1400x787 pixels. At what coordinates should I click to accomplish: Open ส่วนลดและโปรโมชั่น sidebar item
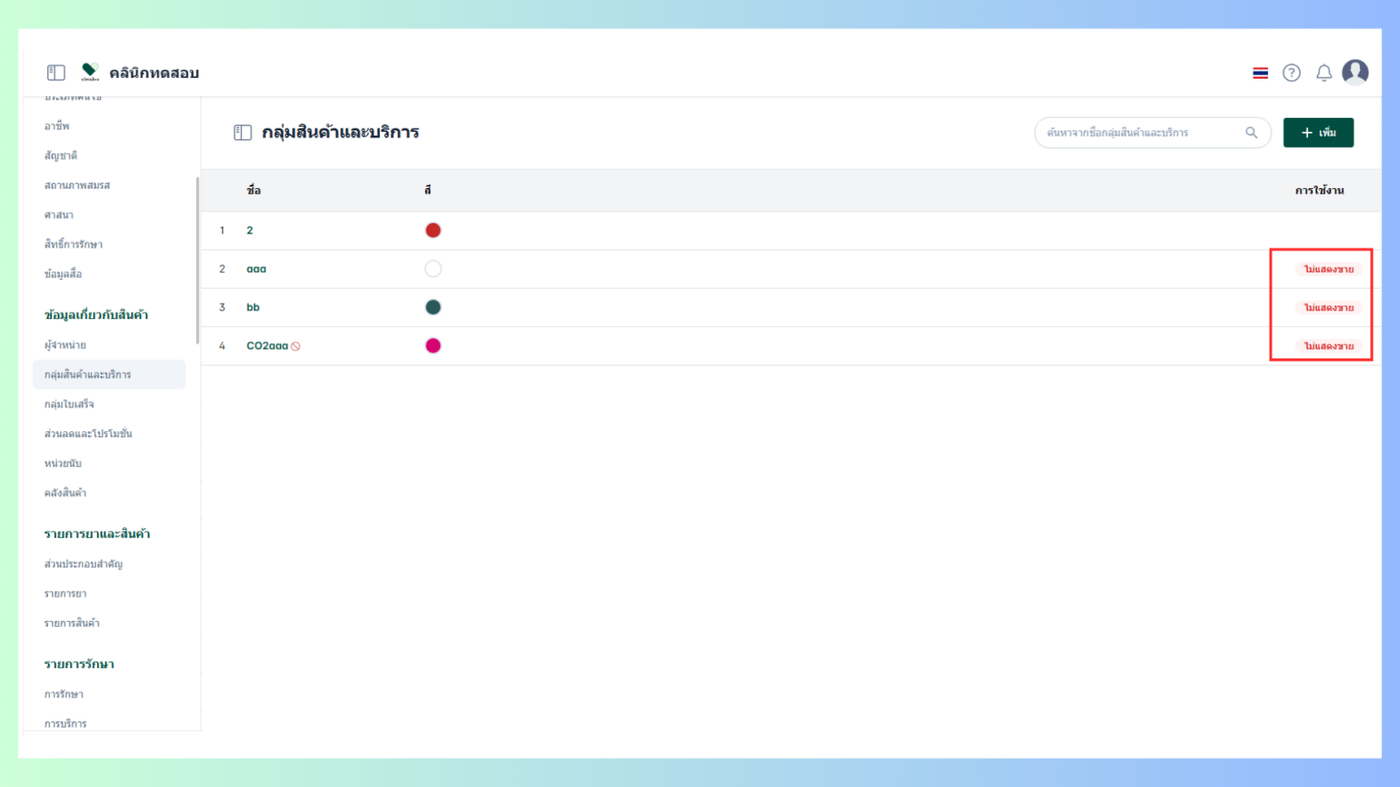88,434
